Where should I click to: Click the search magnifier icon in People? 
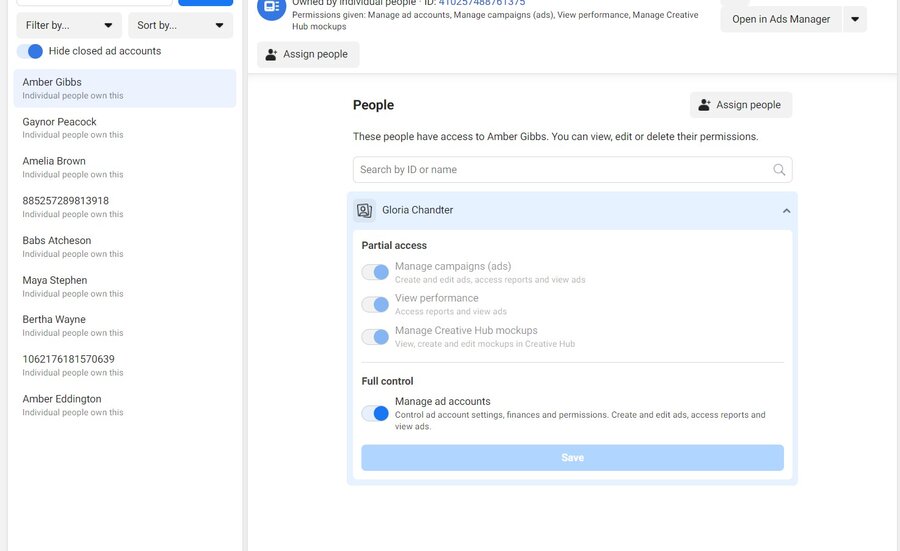tap(779, 170)
